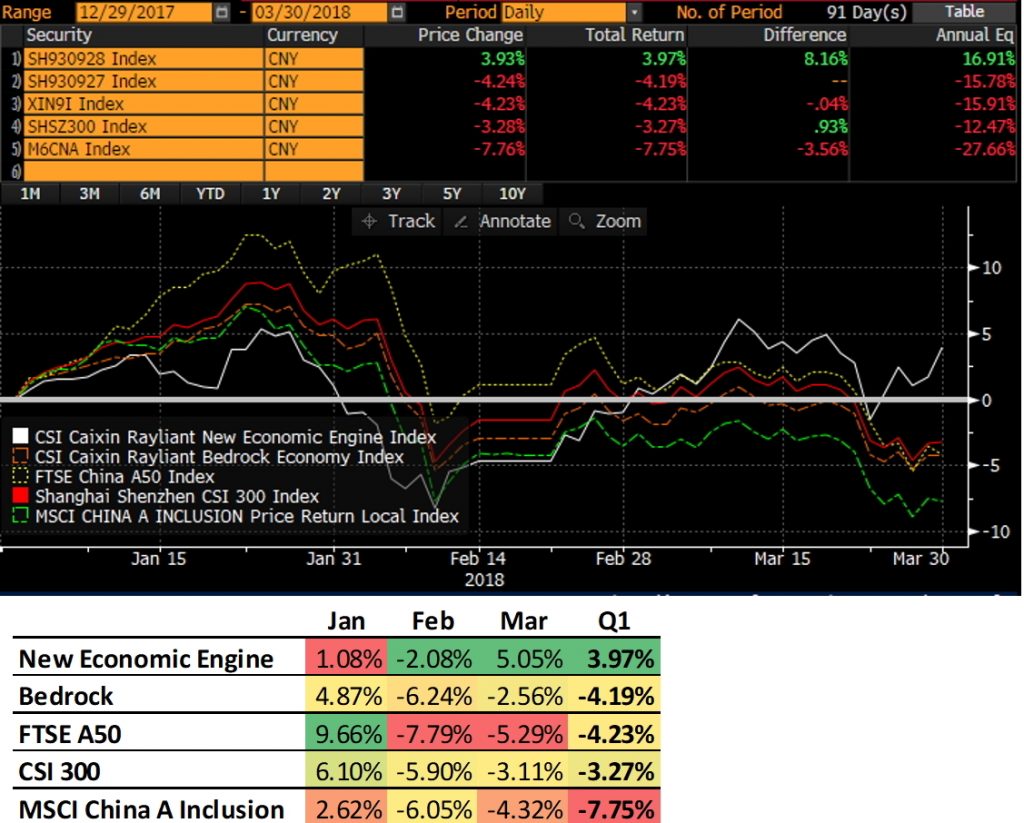The image size is (1024, 823).
Task: Click the 9.66% January value for FTSE A50
Action: (x=349, y=734)
